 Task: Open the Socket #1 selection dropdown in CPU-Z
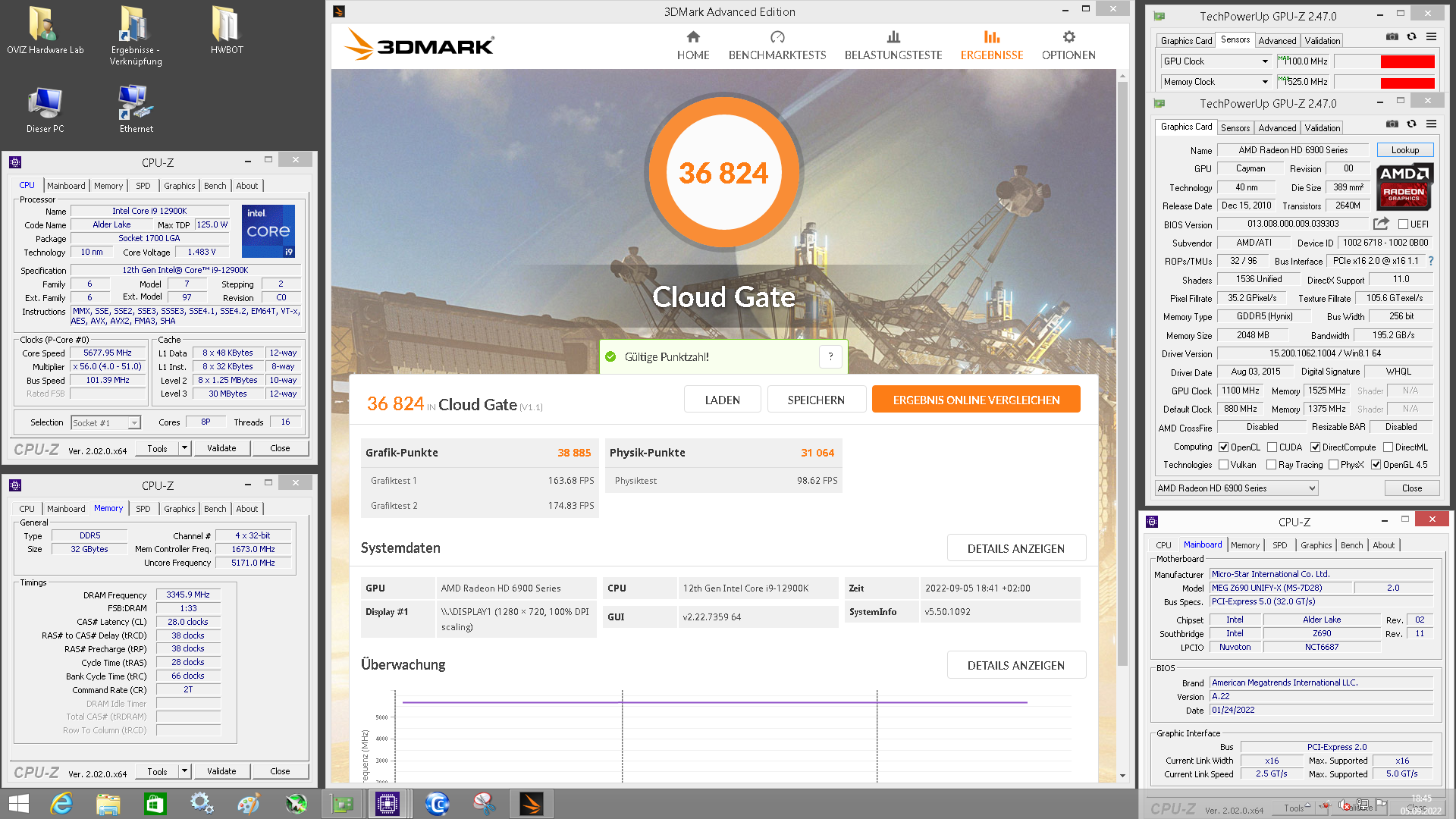tap(106, 423)
